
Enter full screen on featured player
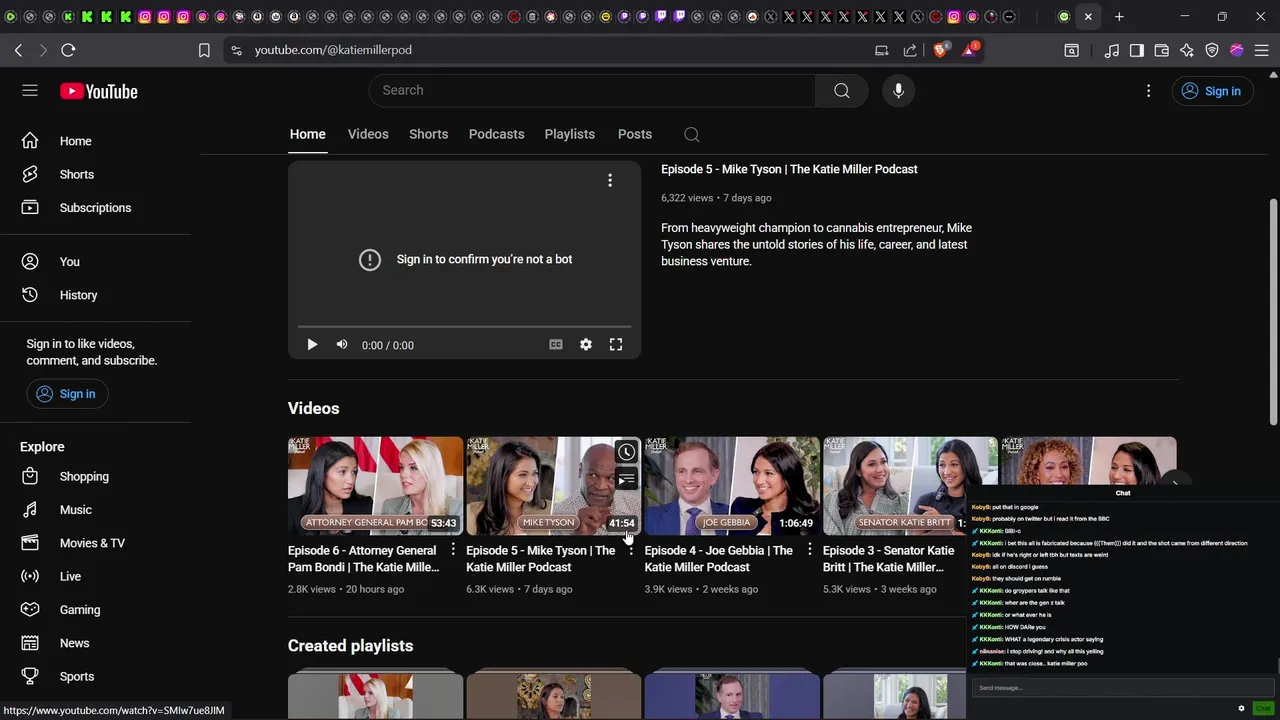(x=616, y=345)
